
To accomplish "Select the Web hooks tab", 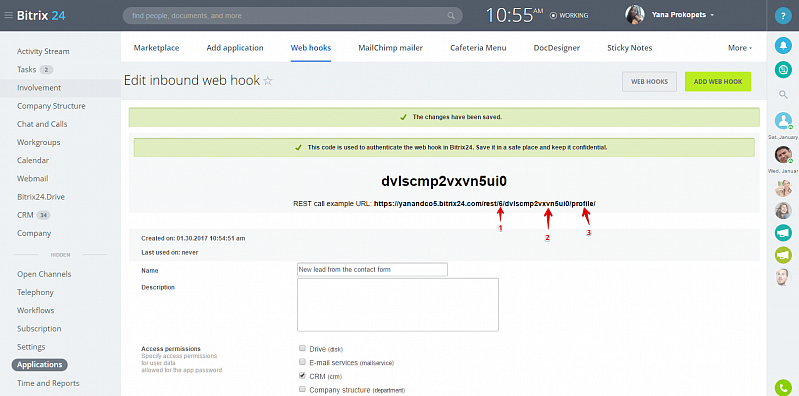I will point(311,48).
